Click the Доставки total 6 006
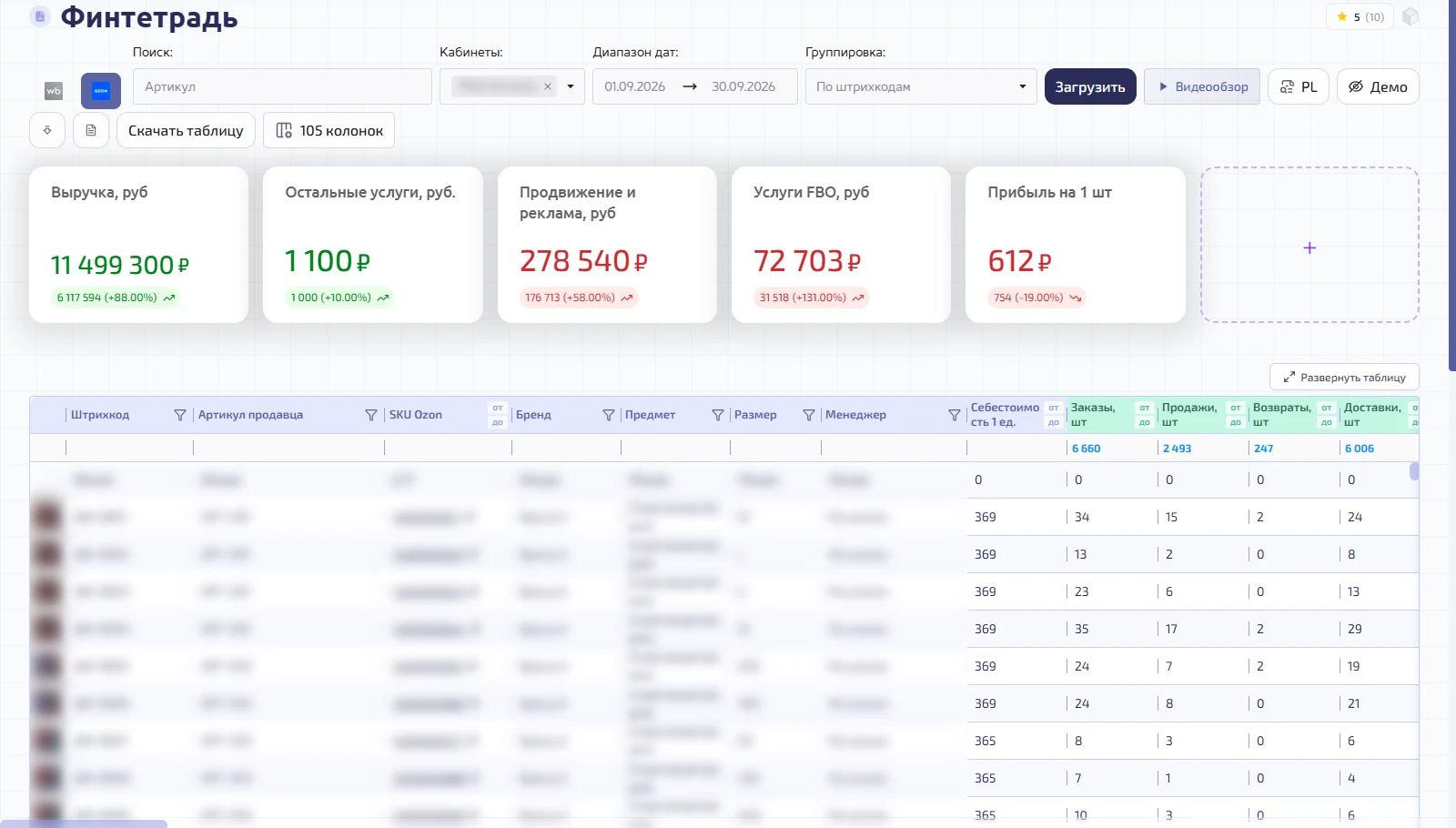The height and width of the screenshot is (828, 1456). coord(1360,449)
